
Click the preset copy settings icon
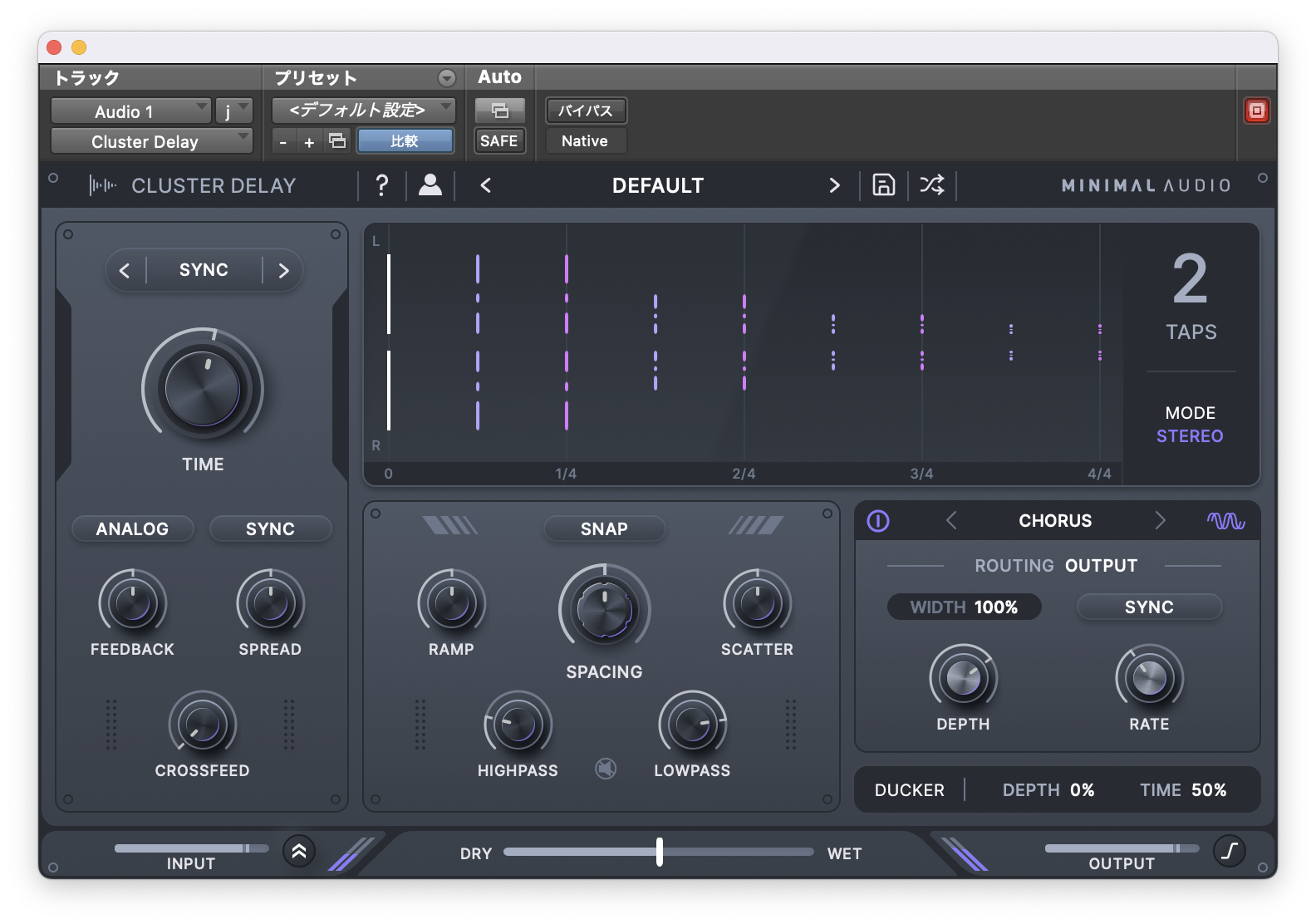coord(337,141)
